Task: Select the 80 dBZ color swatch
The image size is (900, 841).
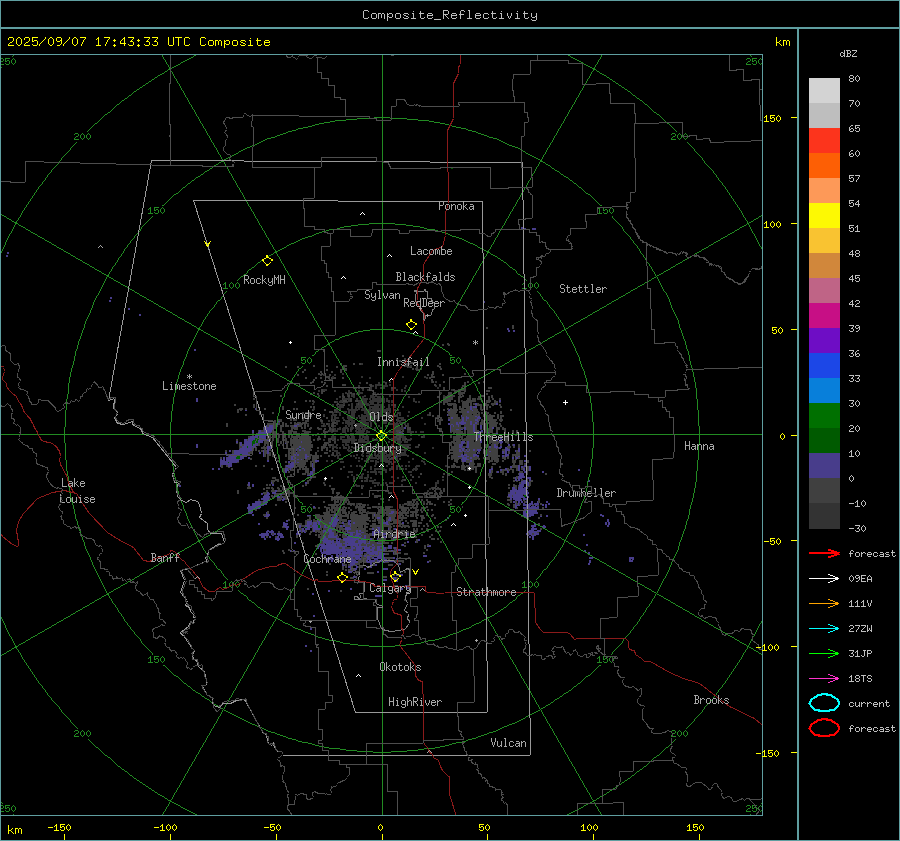Action: click(824, 91)
